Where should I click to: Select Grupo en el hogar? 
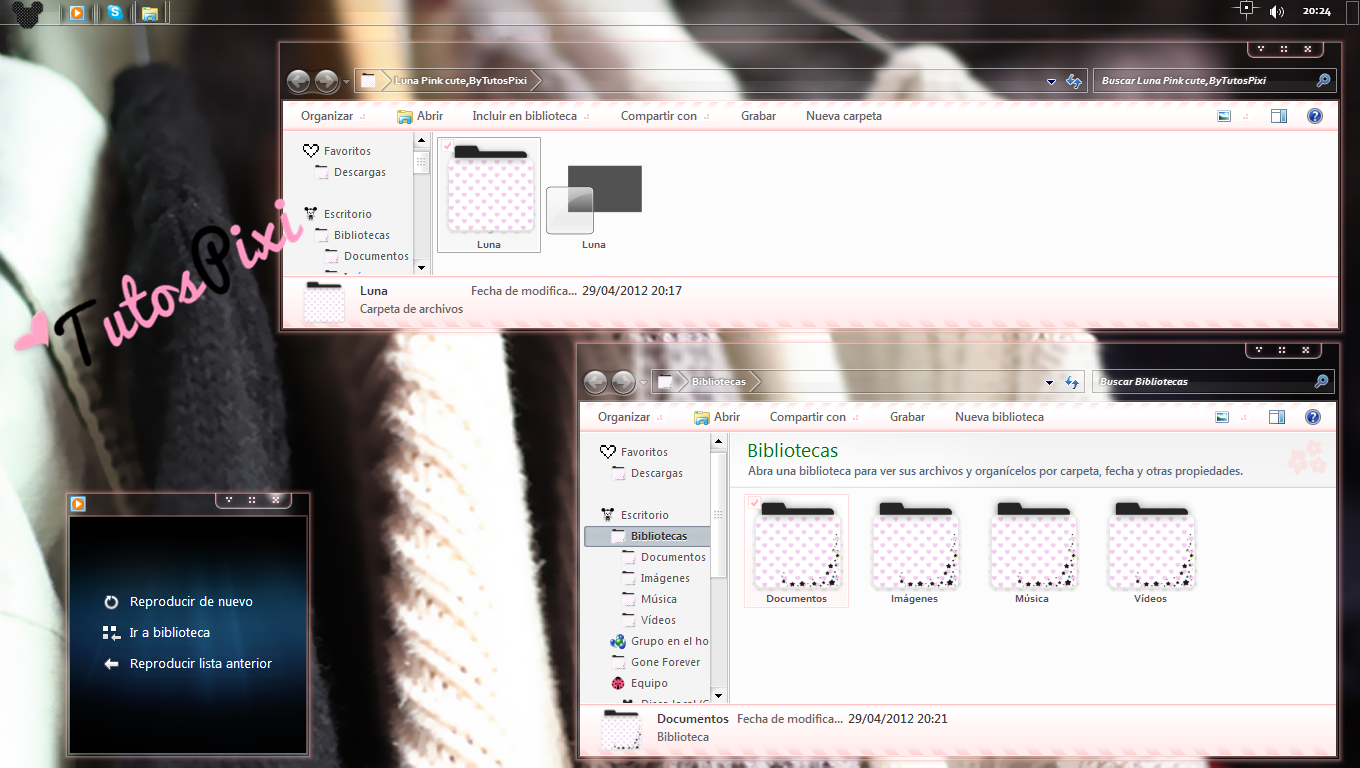[x=660, y=641]
